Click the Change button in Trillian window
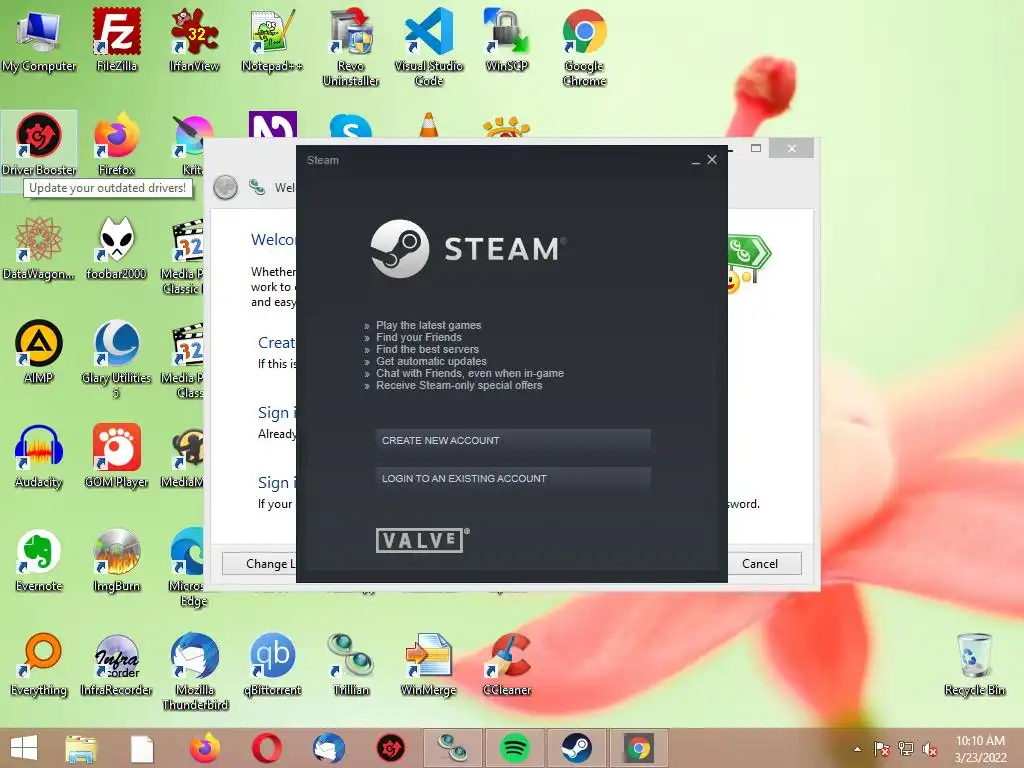Viewport: 1024px width, 768px height. (259, 564)
